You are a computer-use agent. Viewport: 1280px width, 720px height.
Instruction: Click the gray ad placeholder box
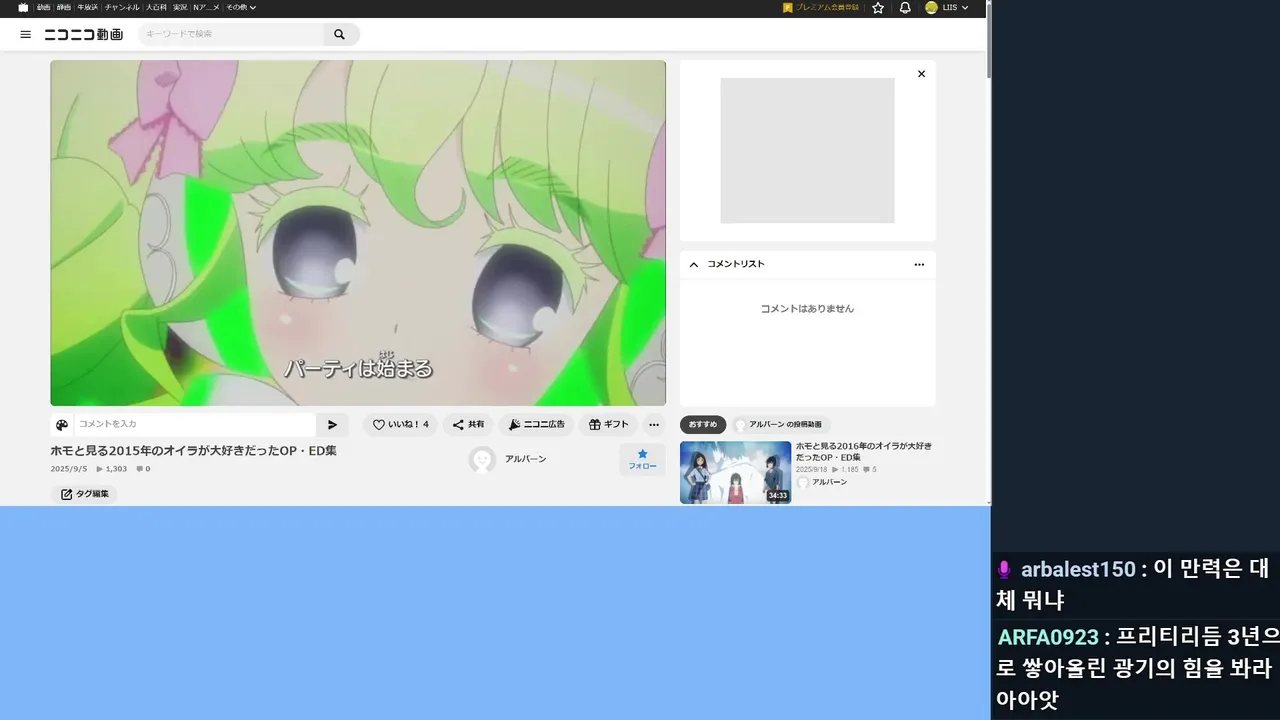point(807,150)
